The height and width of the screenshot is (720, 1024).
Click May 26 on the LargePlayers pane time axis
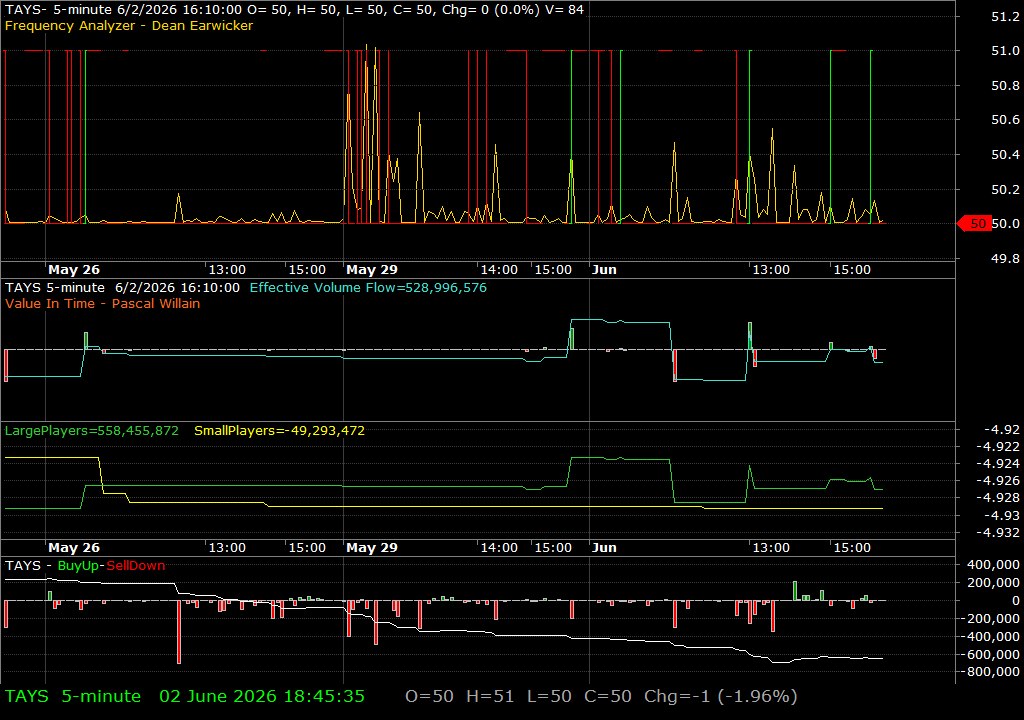(x=74, y=548)
